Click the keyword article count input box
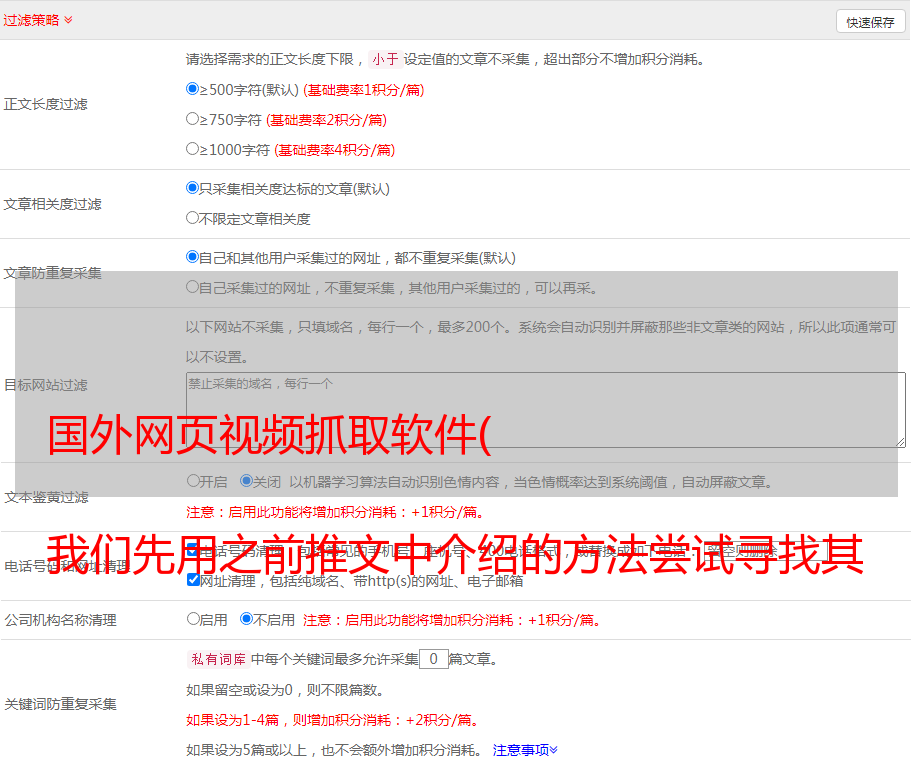 click(433, 659)
